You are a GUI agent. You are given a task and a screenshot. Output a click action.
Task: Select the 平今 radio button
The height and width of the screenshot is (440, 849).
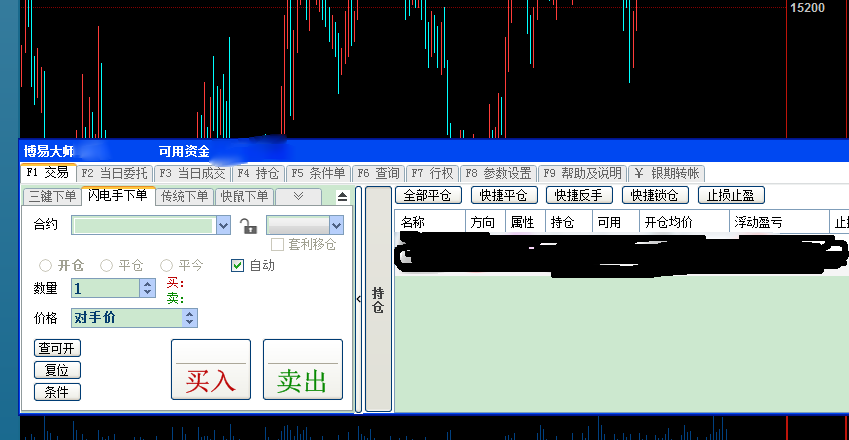(x=167, y=265)
